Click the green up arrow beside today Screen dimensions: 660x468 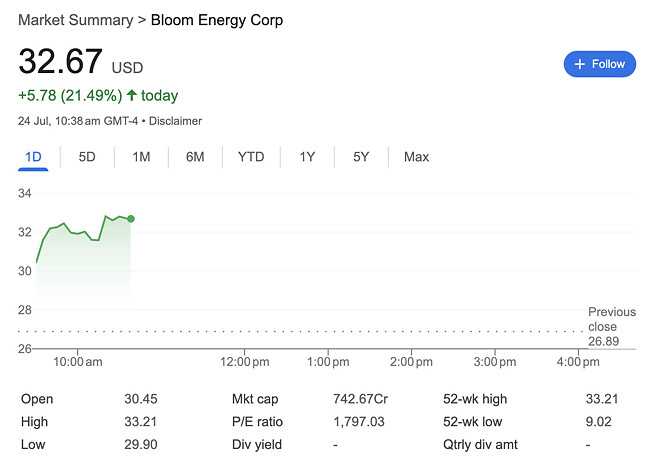pos(131,96)
